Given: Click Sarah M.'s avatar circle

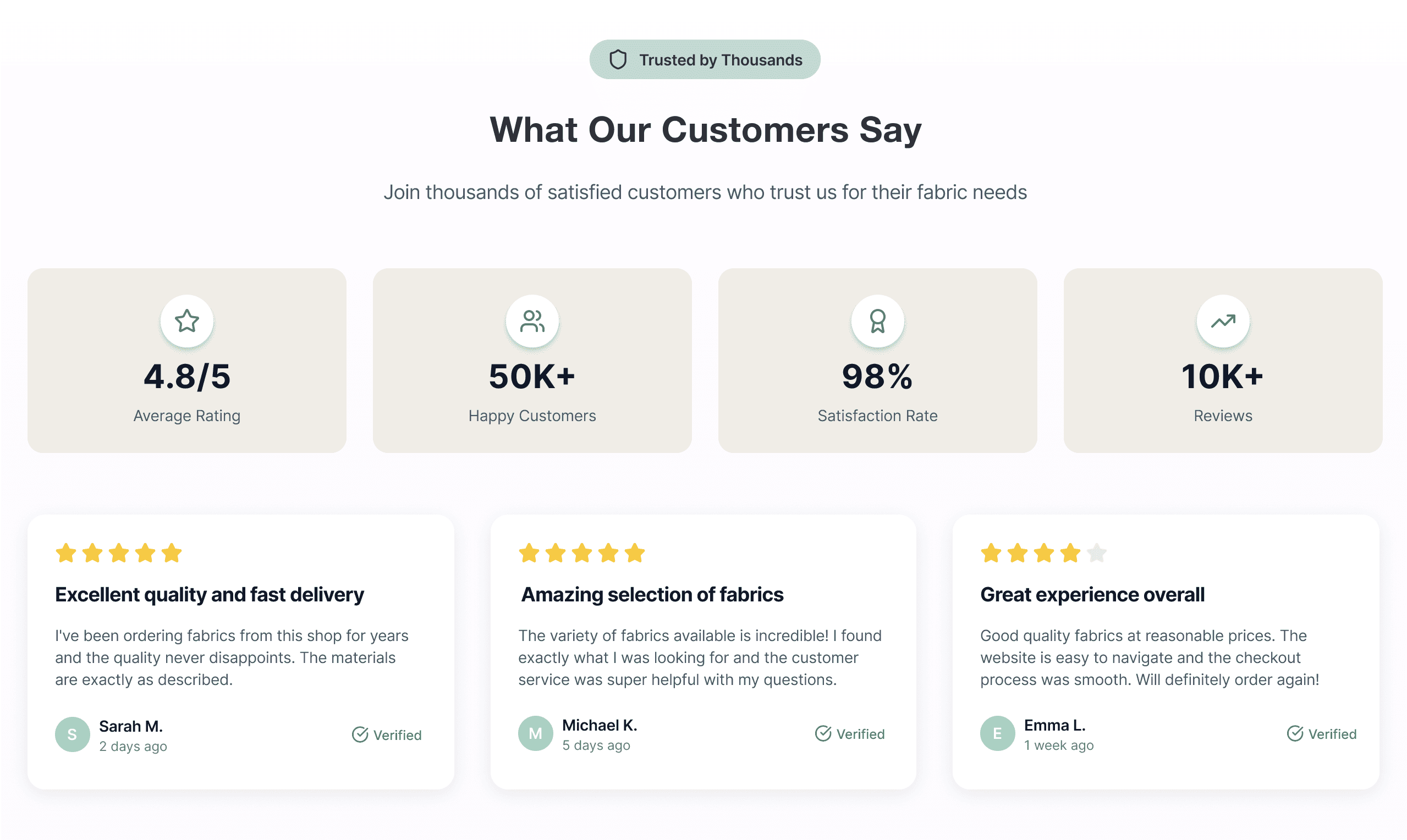Looking at the screenshot, I should point(72,733).
